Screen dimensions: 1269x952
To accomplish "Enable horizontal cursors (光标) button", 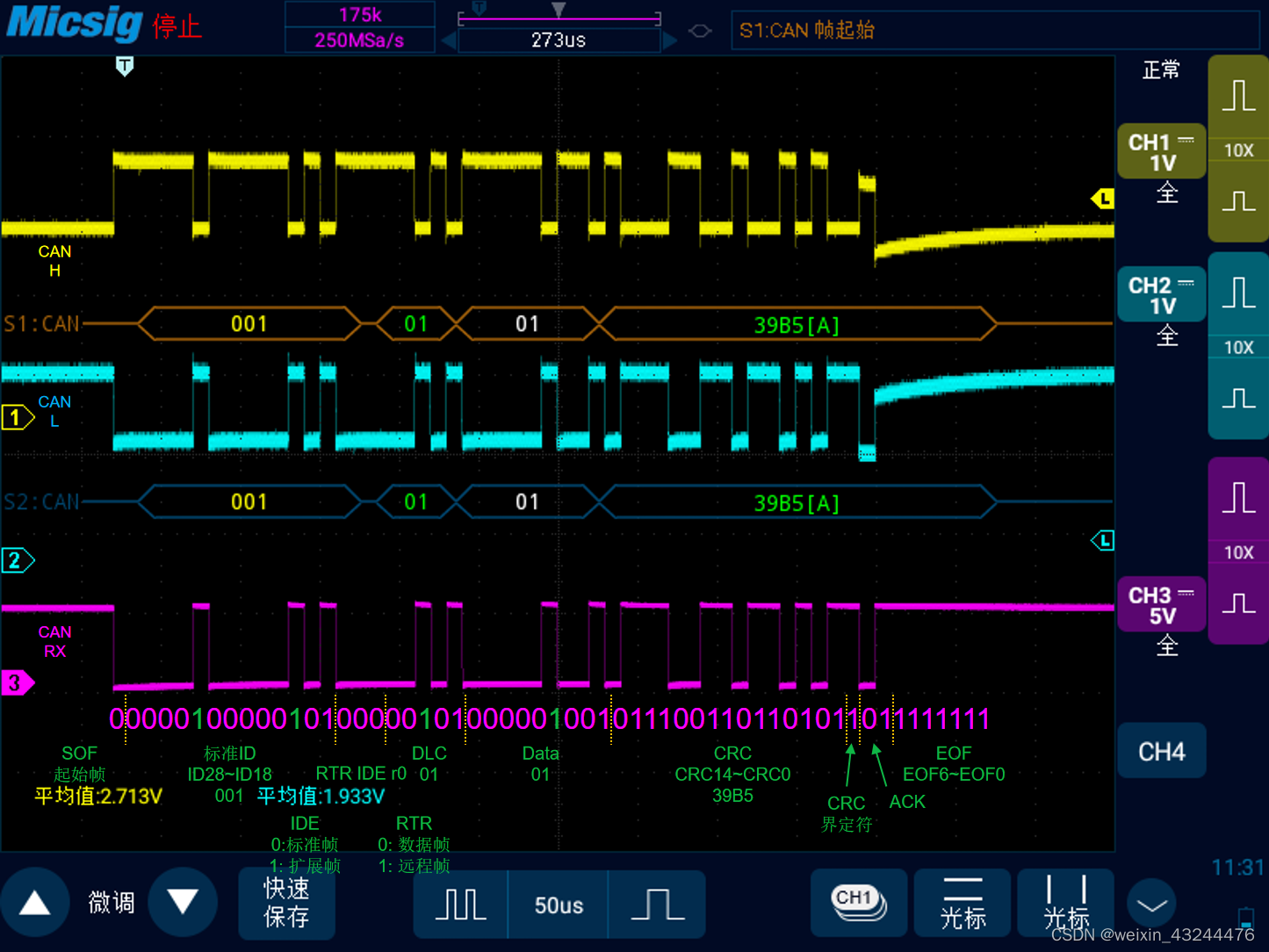I will 963,904.
